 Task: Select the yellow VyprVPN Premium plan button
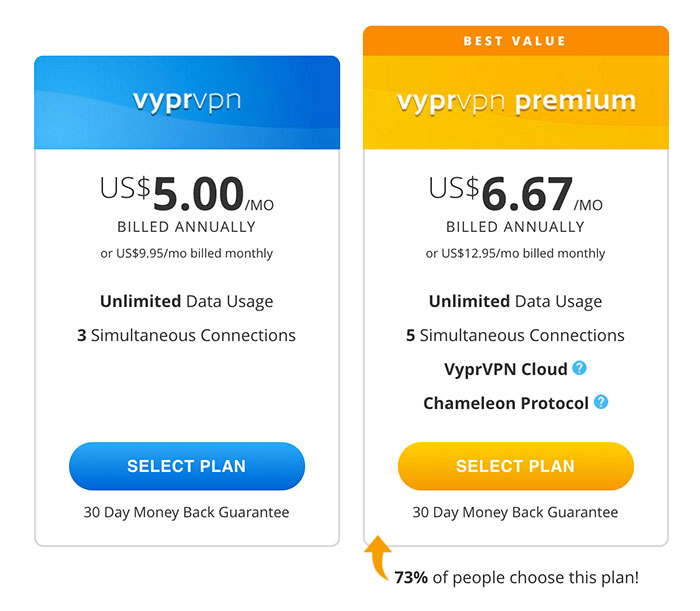coord(516,466)
